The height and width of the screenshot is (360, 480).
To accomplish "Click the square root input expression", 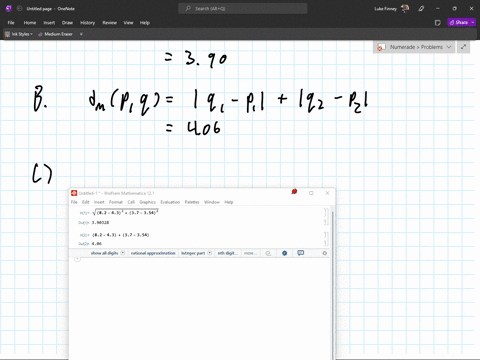I will [125, 212].
